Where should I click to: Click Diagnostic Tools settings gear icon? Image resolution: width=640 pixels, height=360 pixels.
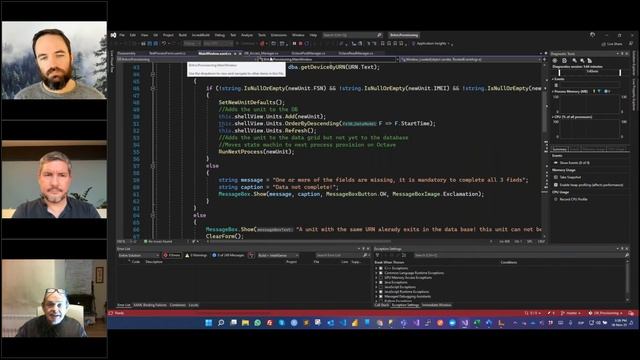click(x=555, y=60)
